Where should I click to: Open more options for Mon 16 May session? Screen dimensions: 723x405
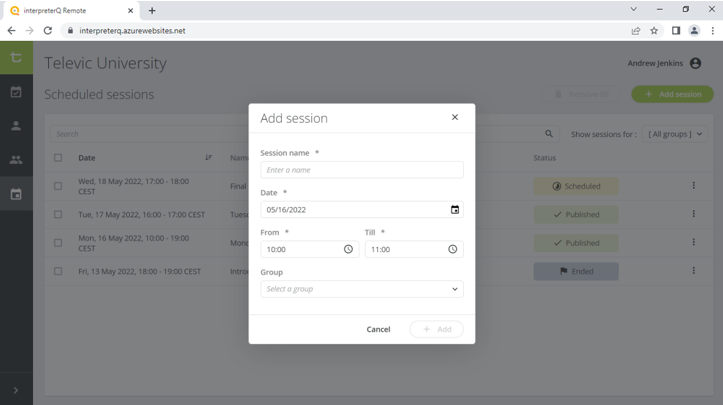tap(693, 242)
